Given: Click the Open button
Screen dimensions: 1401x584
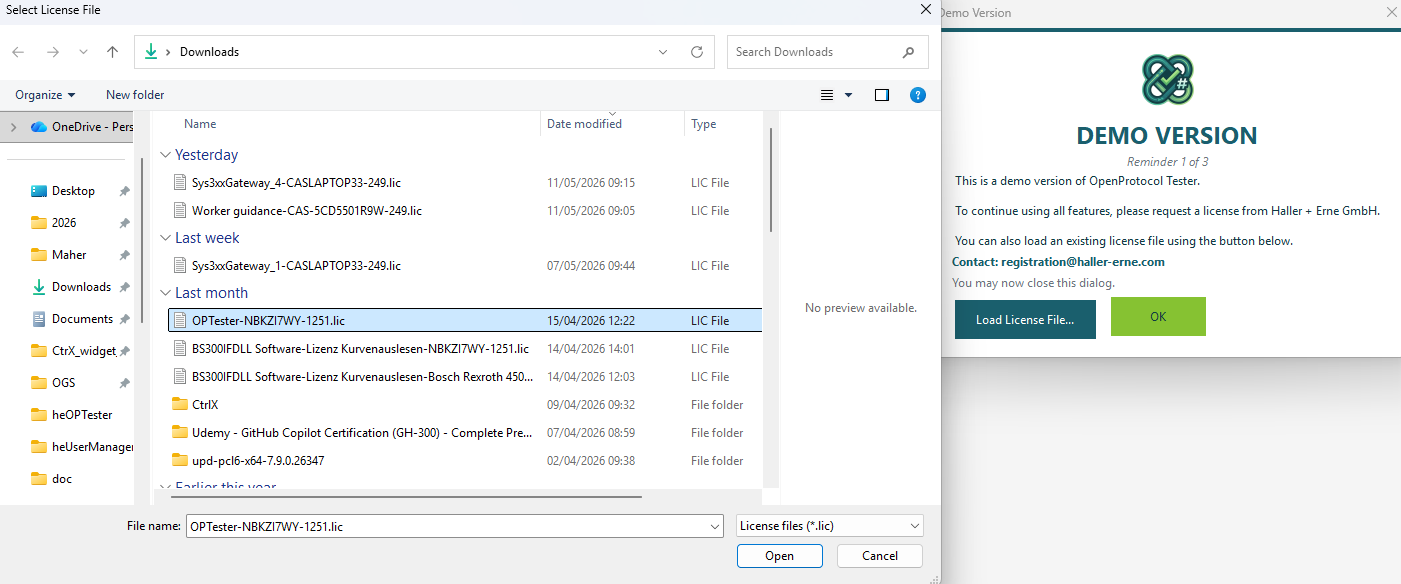Looking at the screenshot, I should (x=780, y=556).
